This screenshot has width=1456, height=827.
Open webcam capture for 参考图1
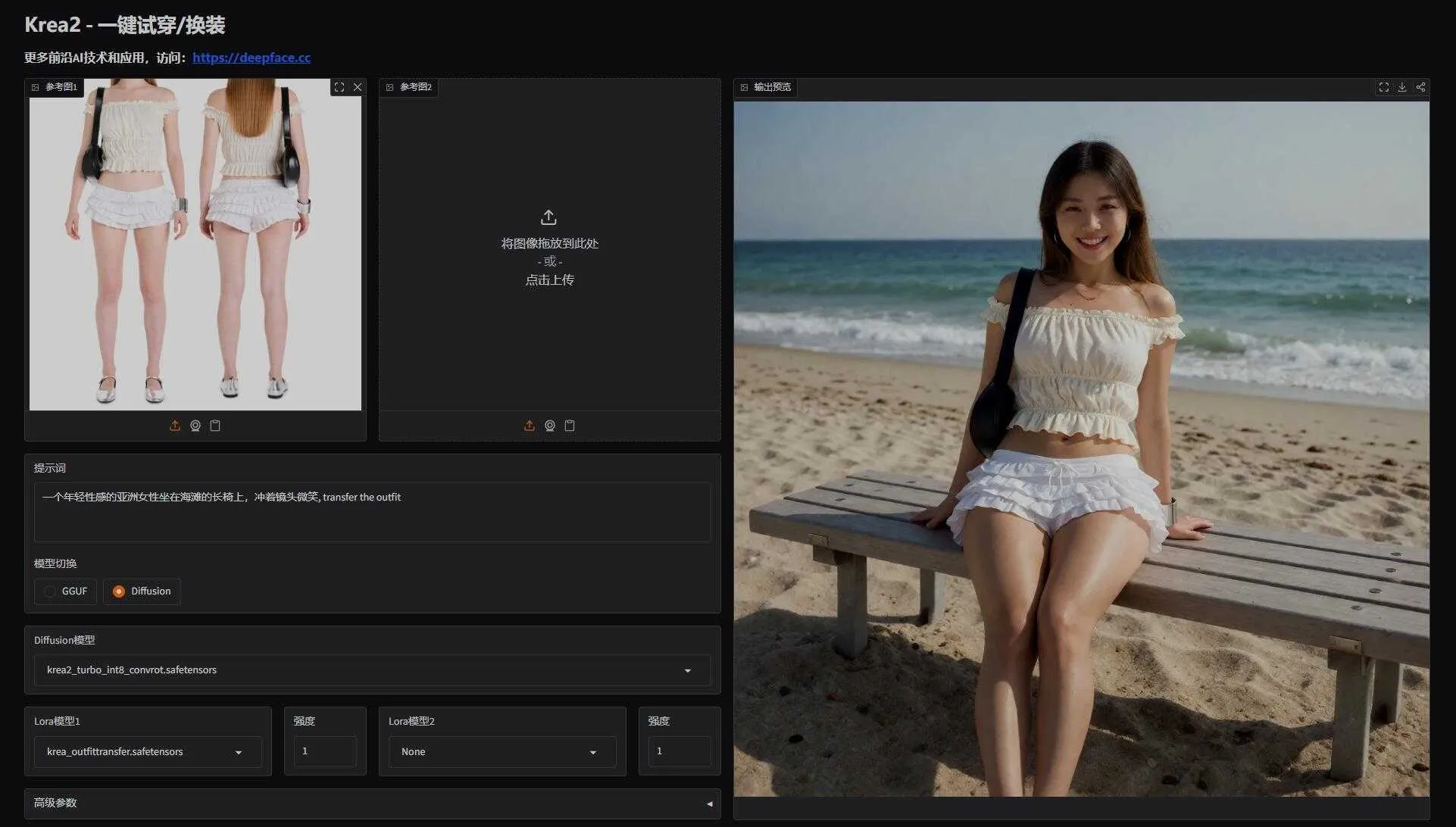click(x=195, y=426)
